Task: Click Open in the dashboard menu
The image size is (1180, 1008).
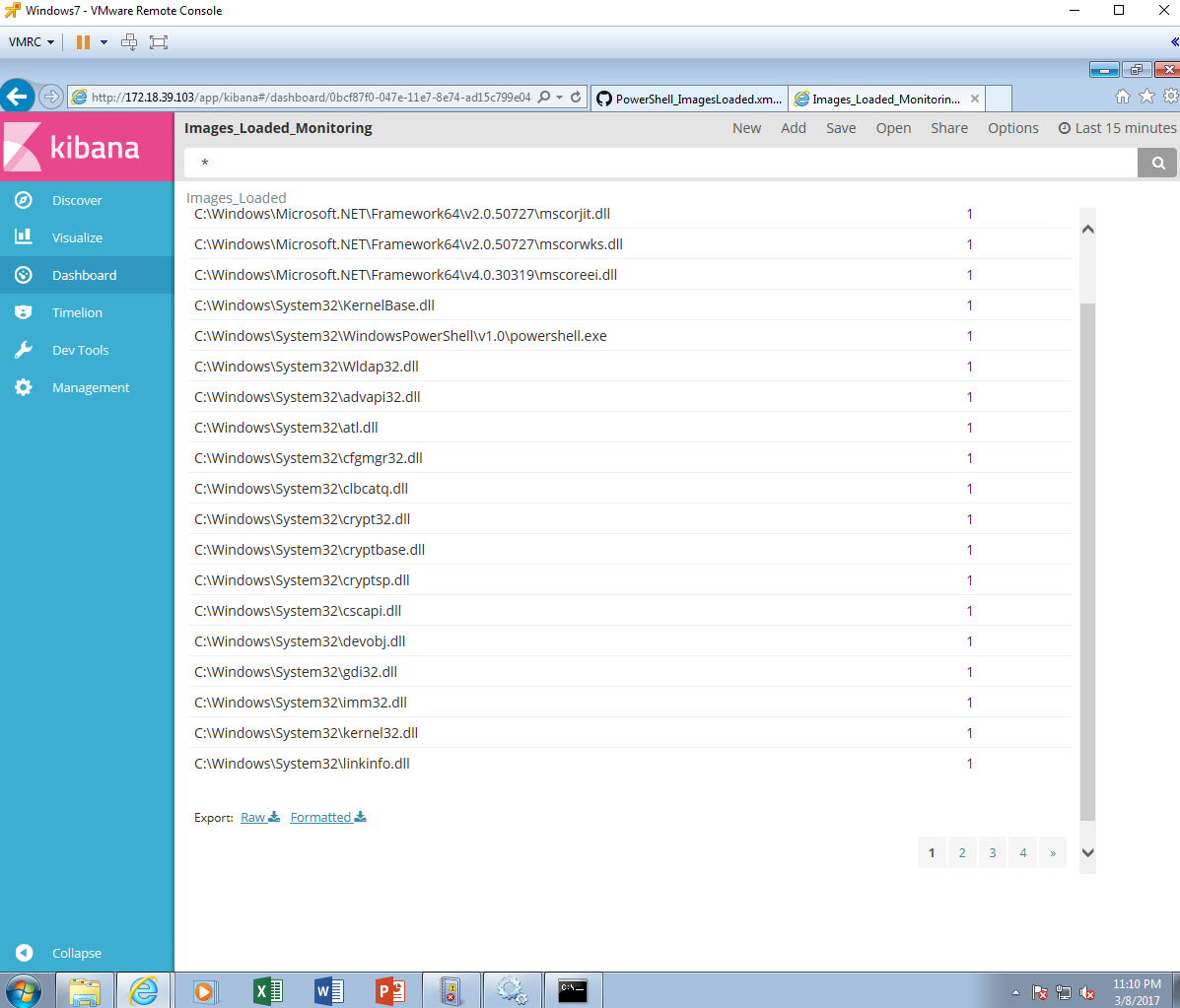Action: [893, 128]
